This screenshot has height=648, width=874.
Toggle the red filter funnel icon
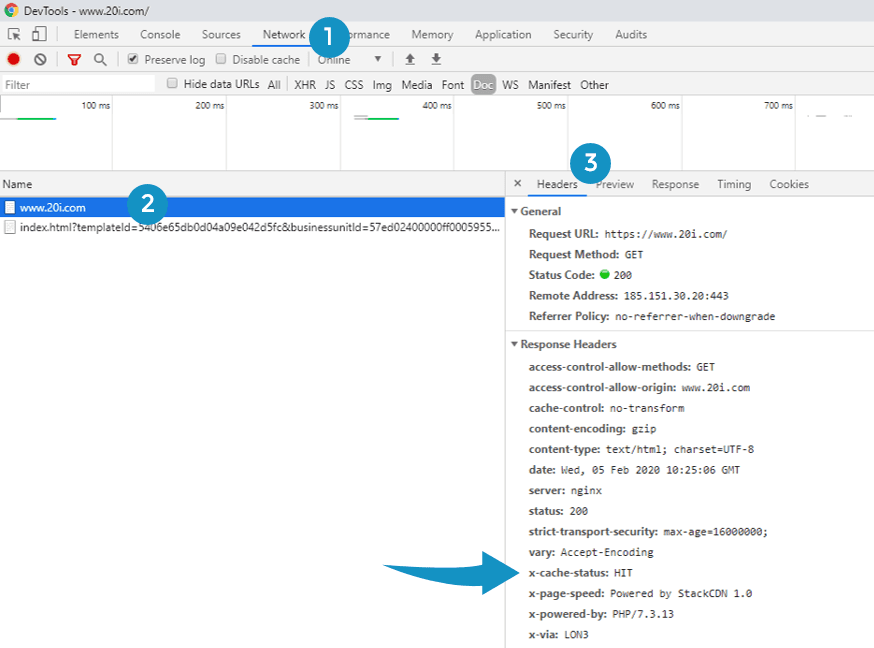pos(74,59)
